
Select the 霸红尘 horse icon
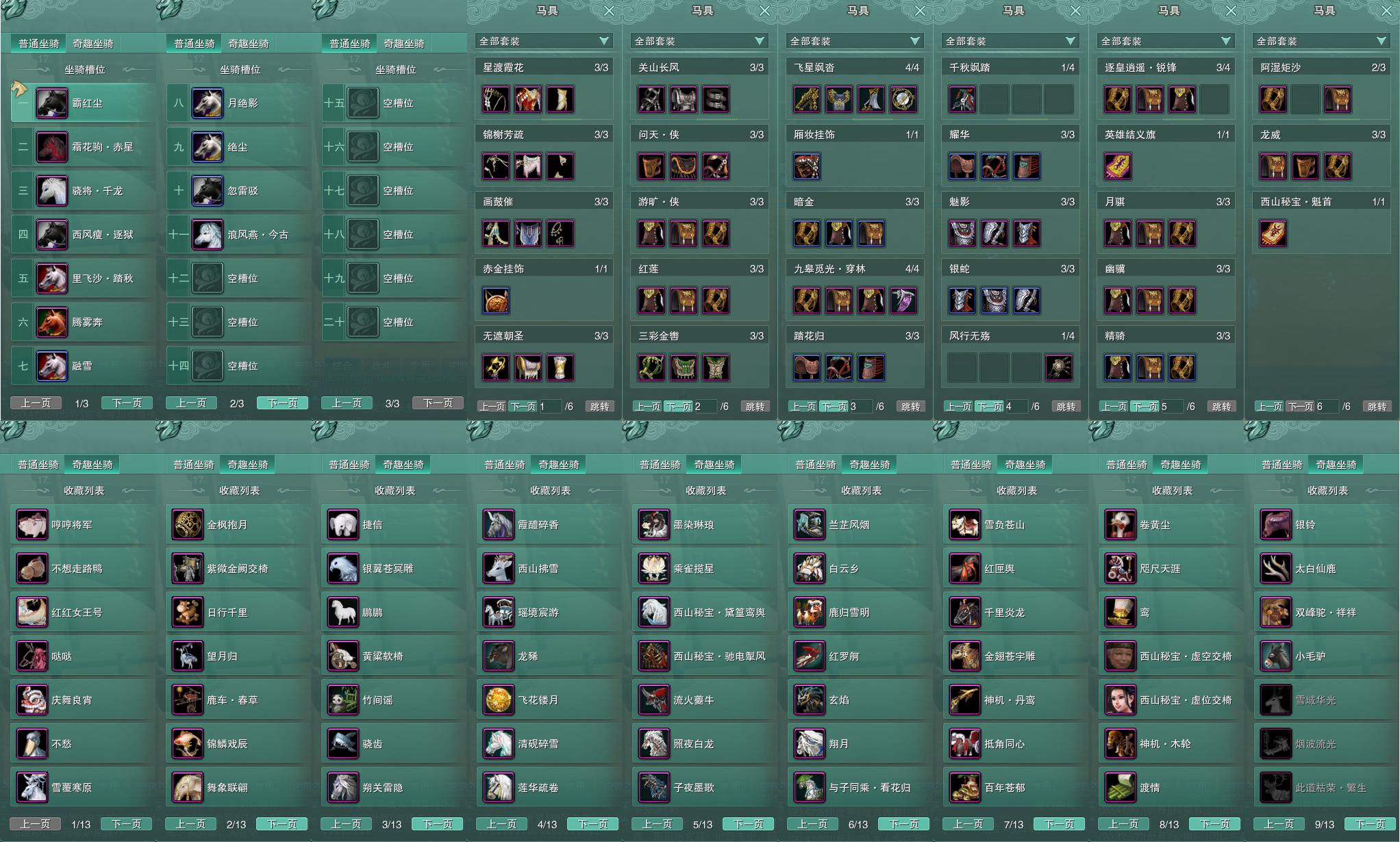(x=51, y=103)
